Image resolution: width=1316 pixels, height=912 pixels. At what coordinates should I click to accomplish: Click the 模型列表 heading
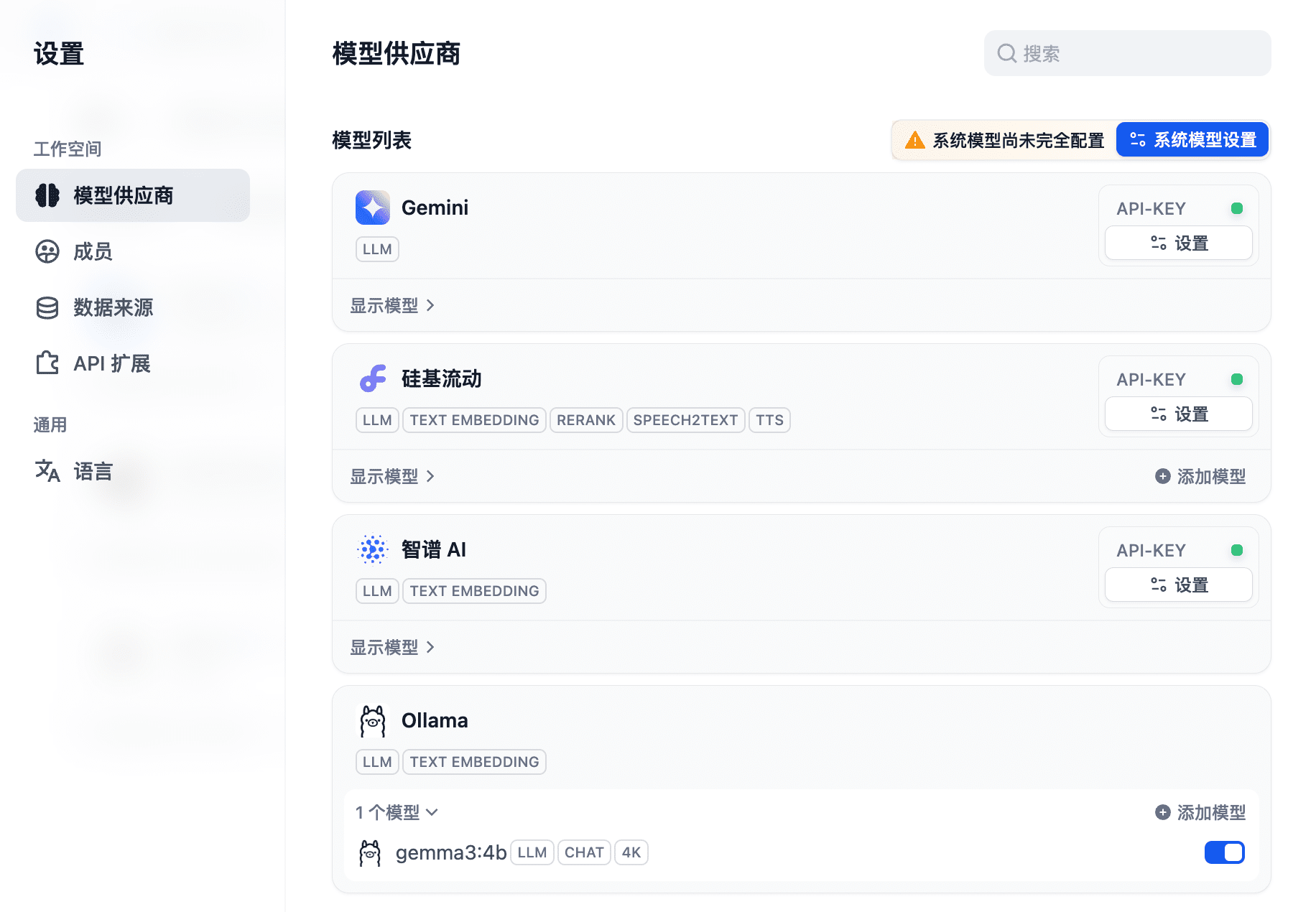click(372, 140)
